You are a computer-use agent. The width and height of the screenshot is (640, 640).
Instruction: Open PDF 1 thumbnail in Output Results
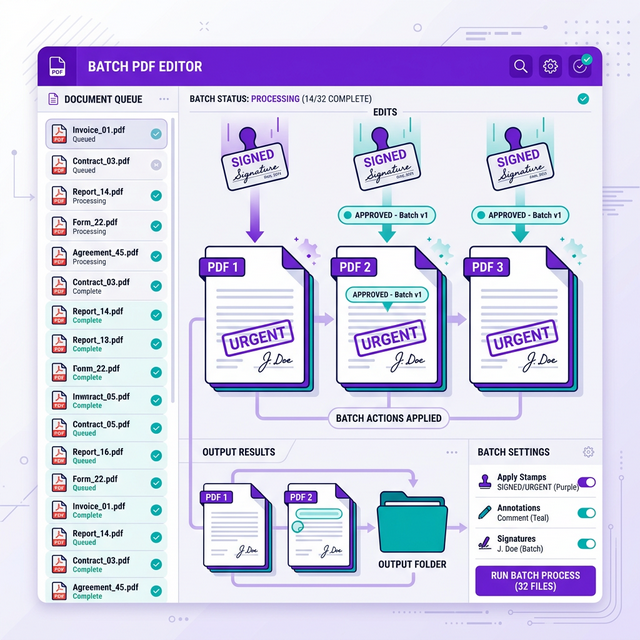[236, 527]
